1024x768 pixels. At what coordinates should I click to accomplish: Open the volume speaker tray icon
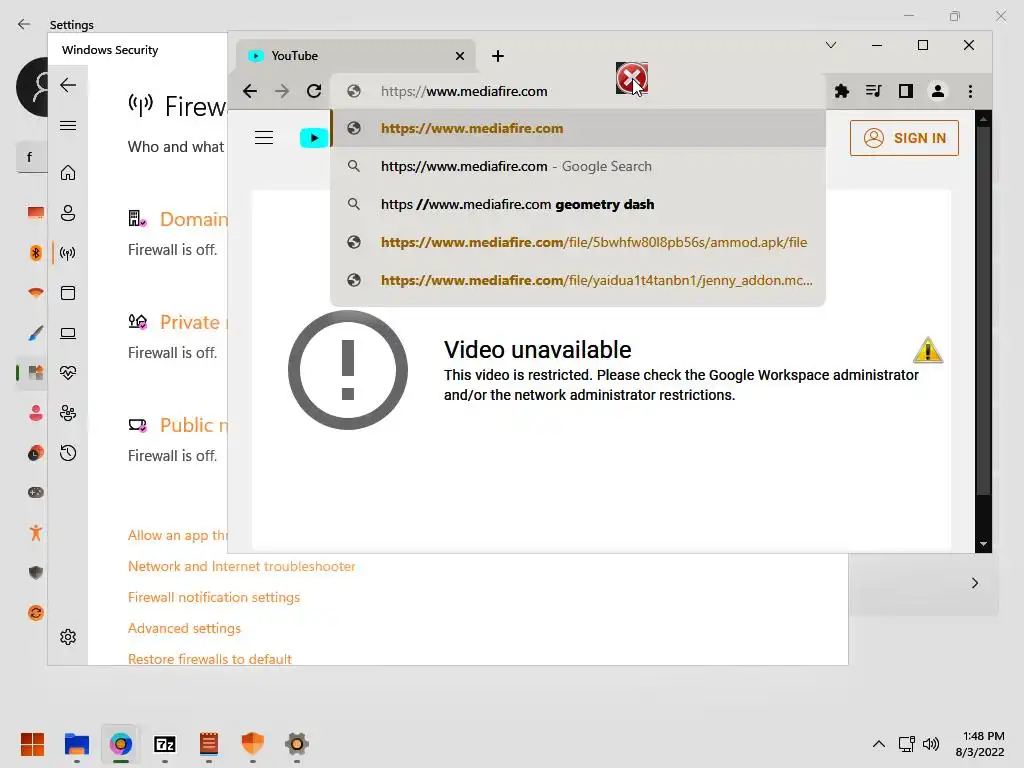point(931,744)
